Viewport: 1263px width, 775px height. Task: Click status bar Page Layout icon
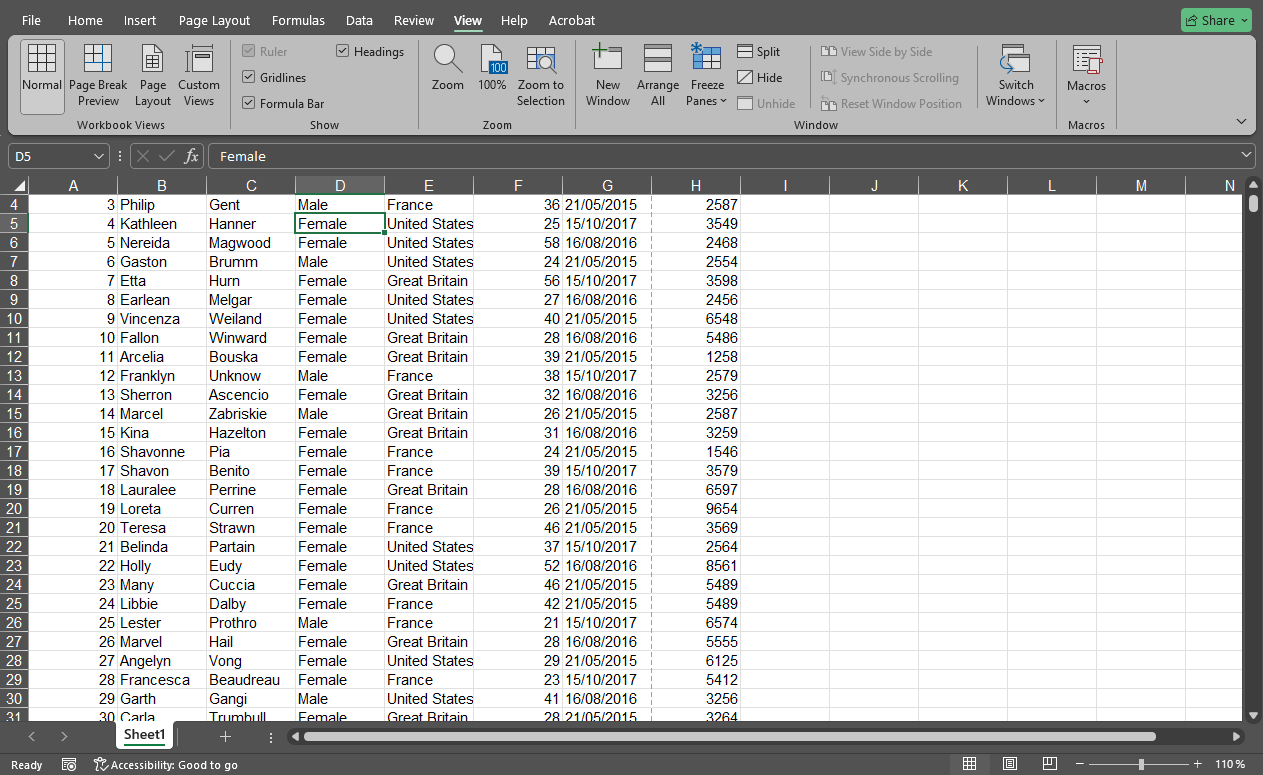(1009, 764)
